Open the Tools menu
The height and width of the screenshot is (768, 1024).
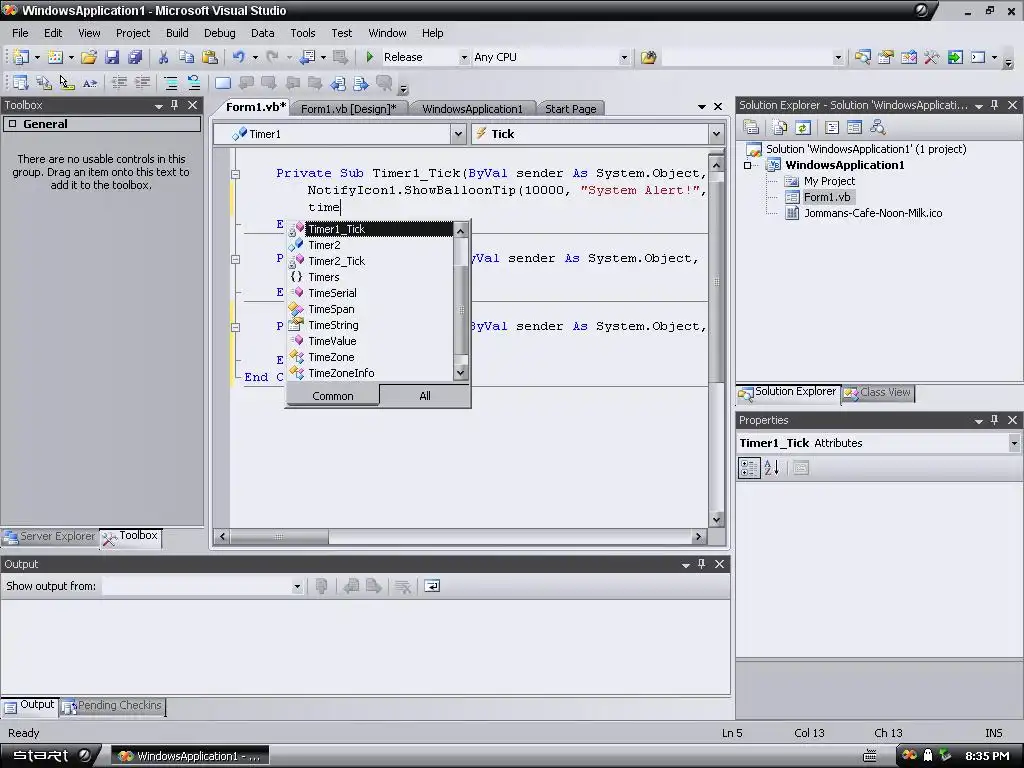[x=302, y=33]
